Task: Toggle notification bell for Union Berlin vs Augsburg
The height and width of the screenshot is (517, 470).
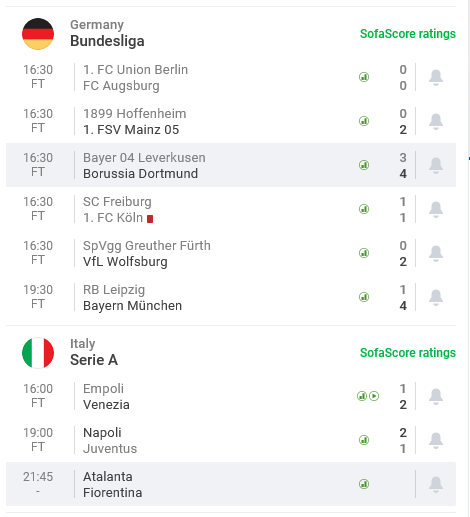Action: pos(436,78)
